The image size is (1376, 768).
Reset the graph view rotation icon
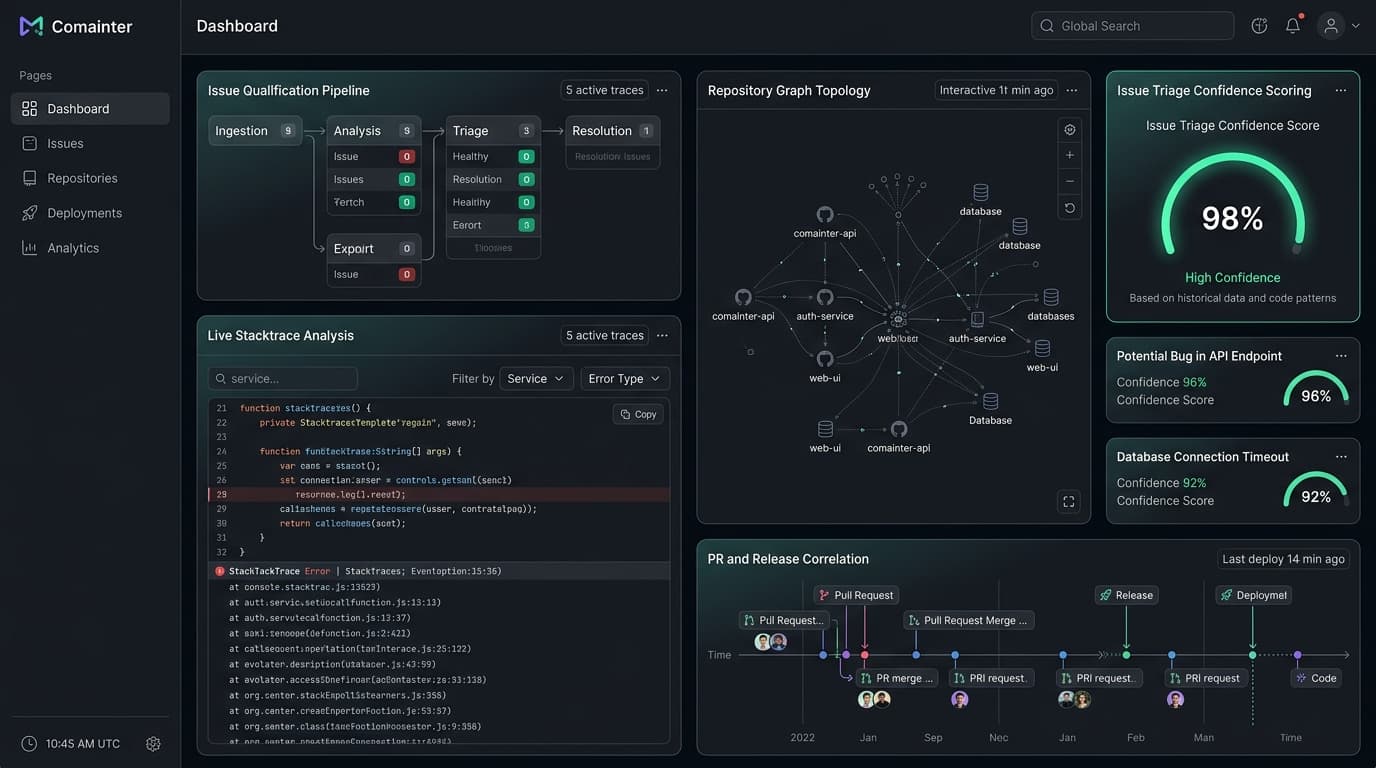1070,207
